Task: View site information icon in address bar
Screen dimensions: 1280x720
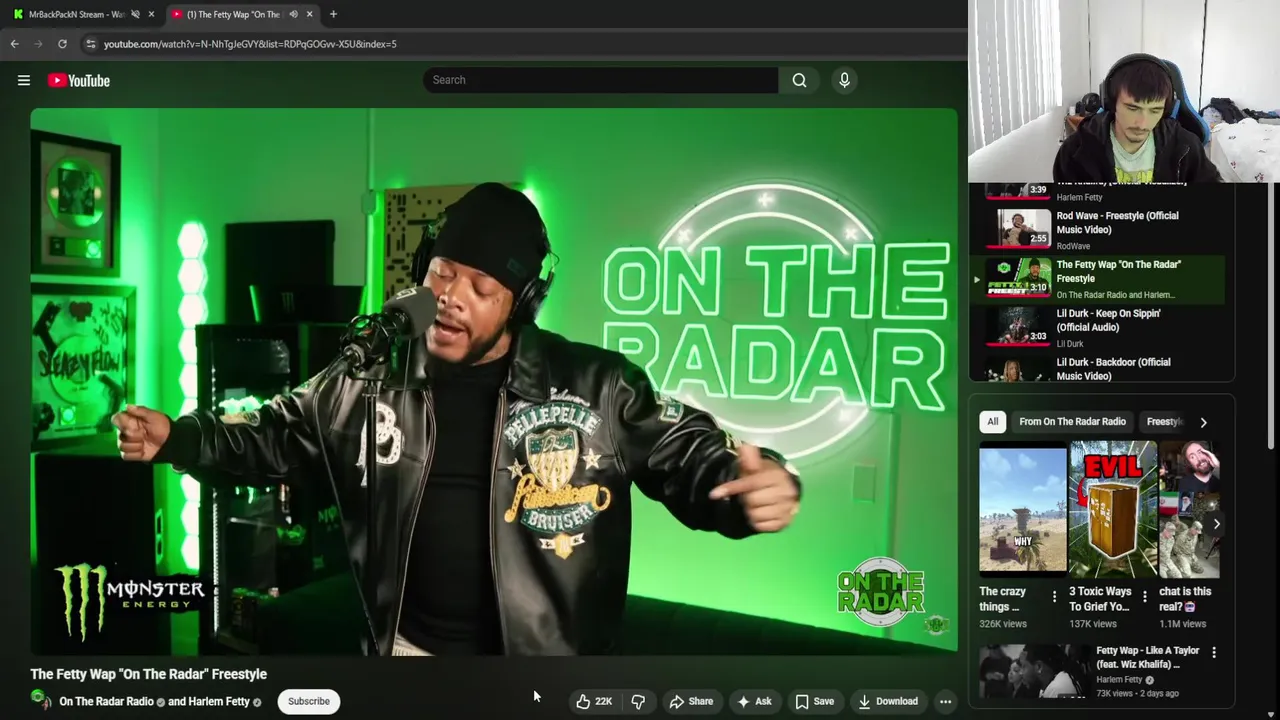Action: click(90, 44)
